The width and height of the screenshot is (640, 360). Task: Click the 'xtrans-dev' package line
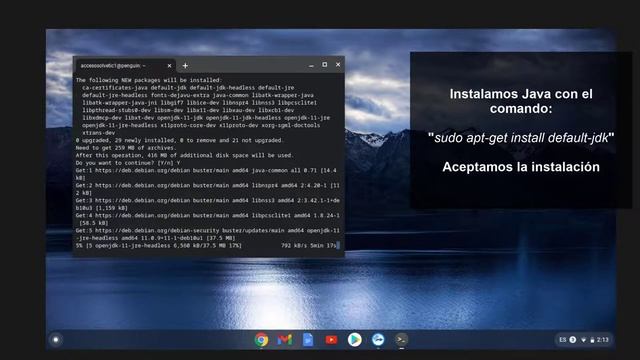click(98, 133)
